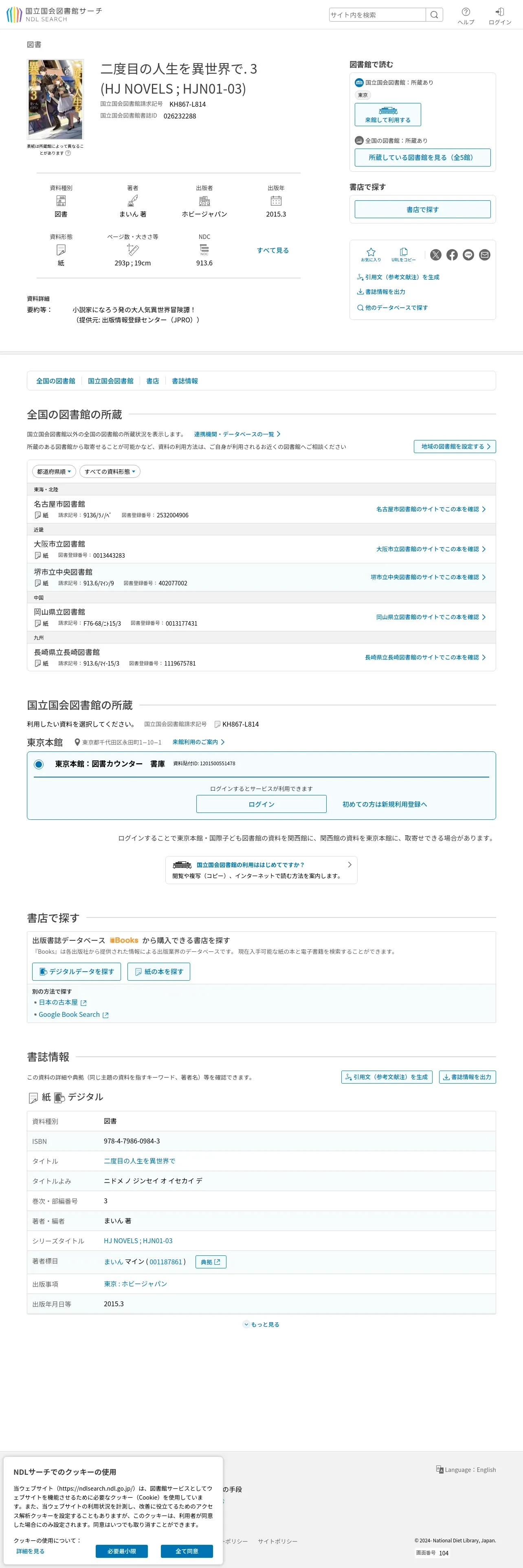This screenshot has width=523, height=1568.
Task: Open 日本の古本屋 external link
Action: (63, 1003)
